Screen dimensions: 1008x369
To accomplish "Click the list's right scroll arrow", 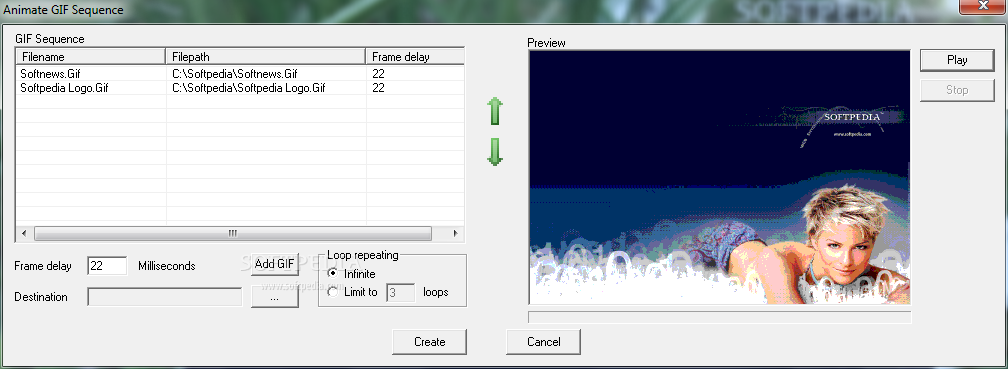I will [455, 233].
